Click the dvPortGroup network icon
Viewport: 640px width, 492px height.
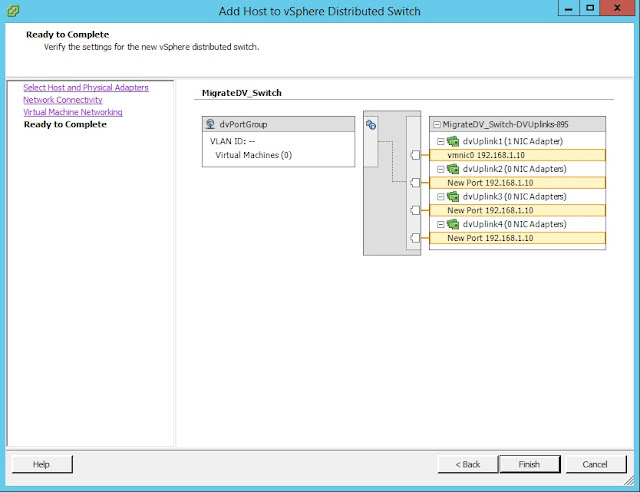(x=210, y=124)
